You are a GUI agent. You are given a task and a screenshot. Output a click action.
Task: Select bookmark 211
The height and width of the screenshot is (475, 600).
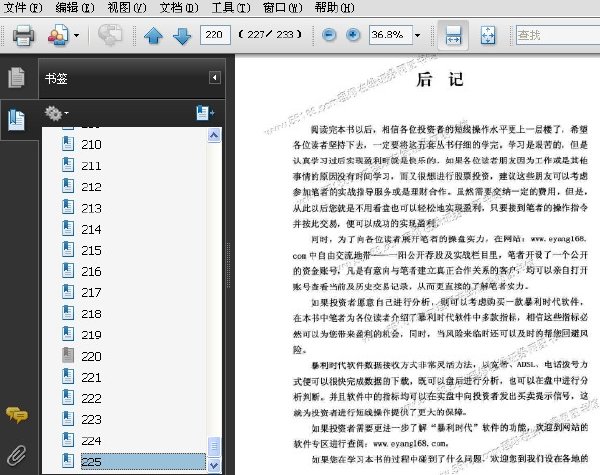pyautogui.click(x=91, y=166)
